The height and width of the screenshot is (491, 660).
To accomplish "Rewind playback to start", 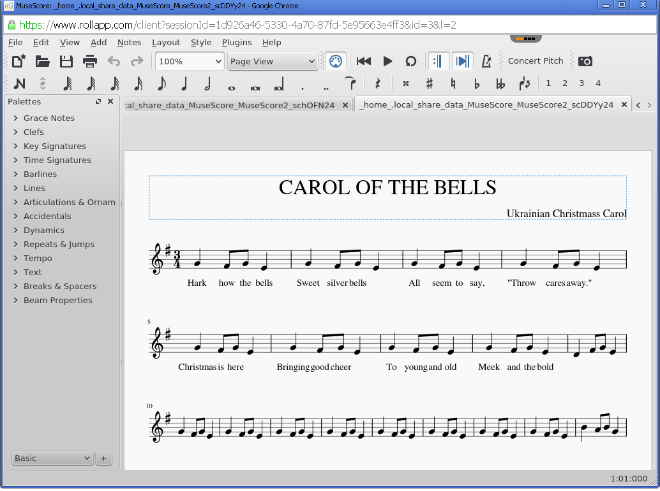I will coord(364,61).
